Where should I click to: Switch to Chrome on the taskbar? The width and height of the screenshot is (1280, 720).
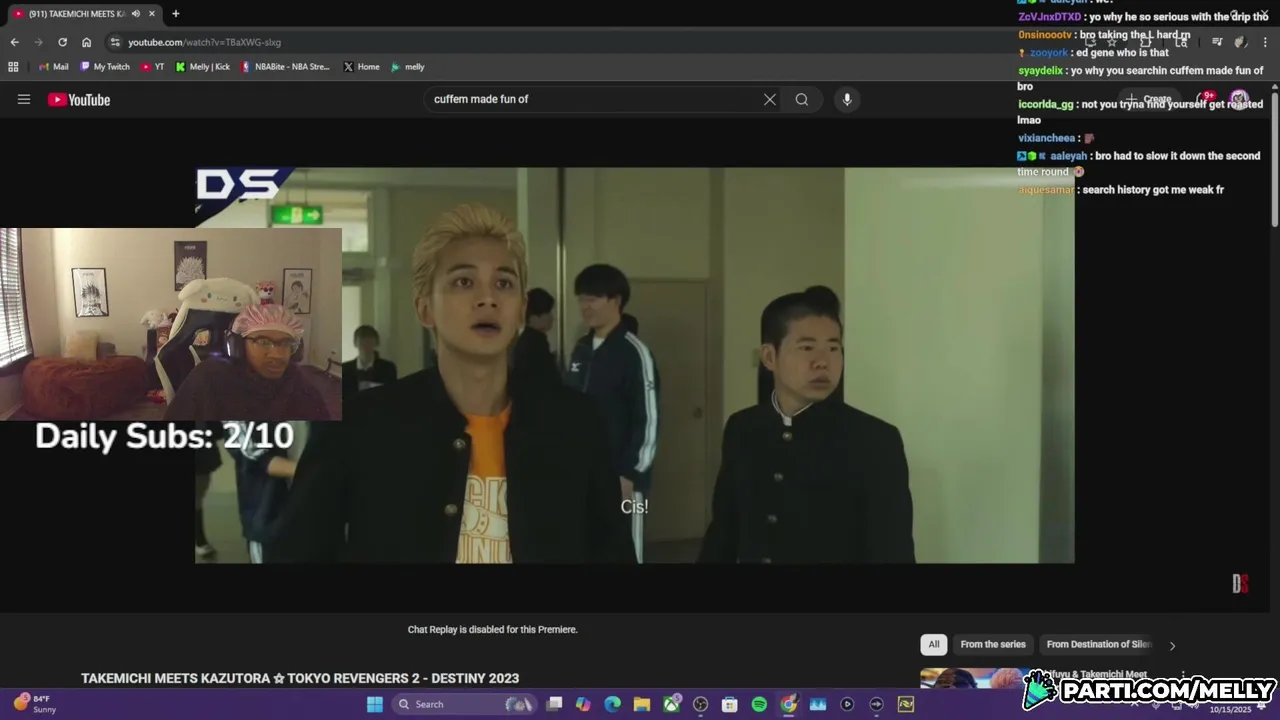(x=789, y=704)
